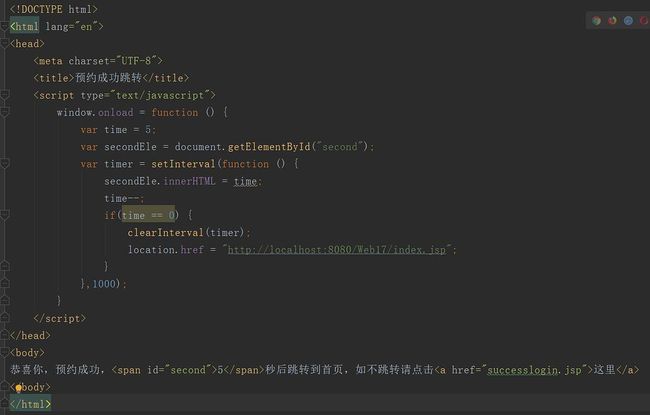Click the setInterval function call
650x415 pixels.
point(183,164)
